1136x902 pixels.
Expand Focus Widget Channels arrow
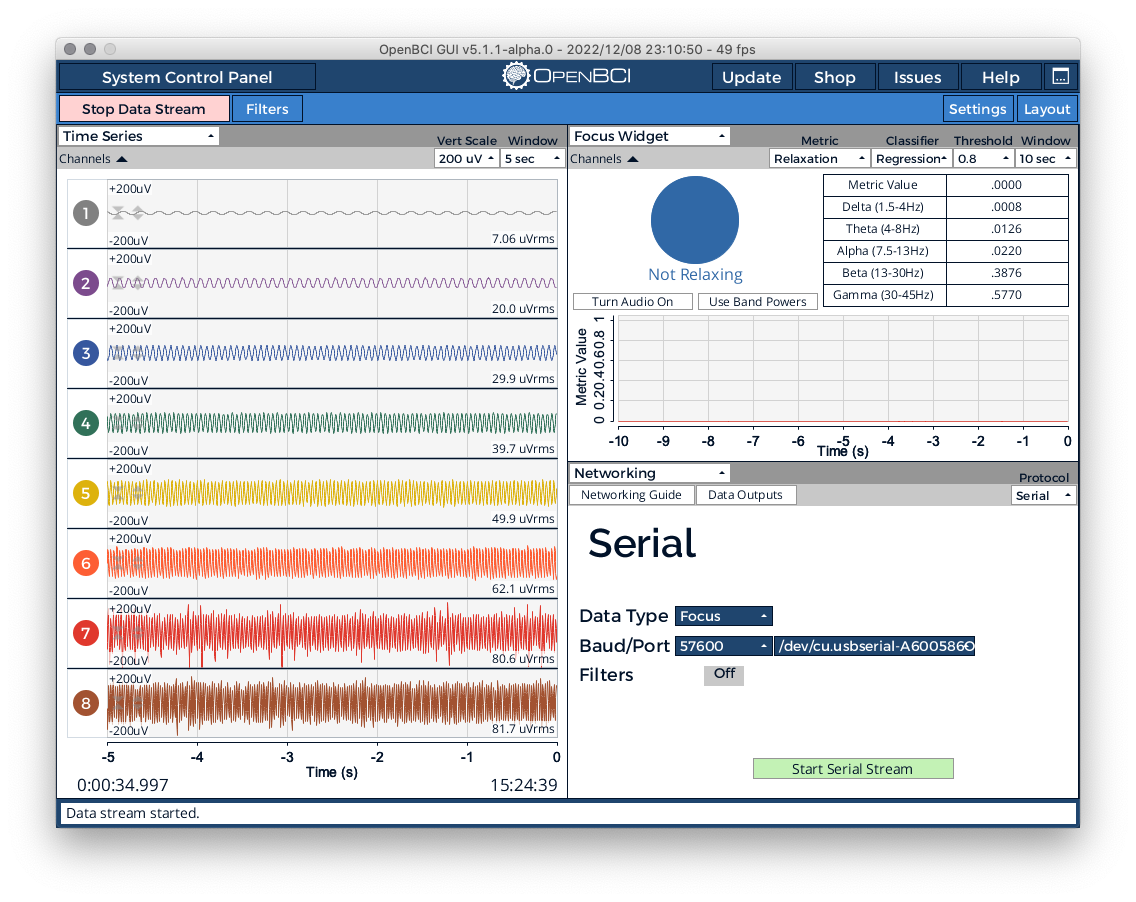click(x=632, y=159)
